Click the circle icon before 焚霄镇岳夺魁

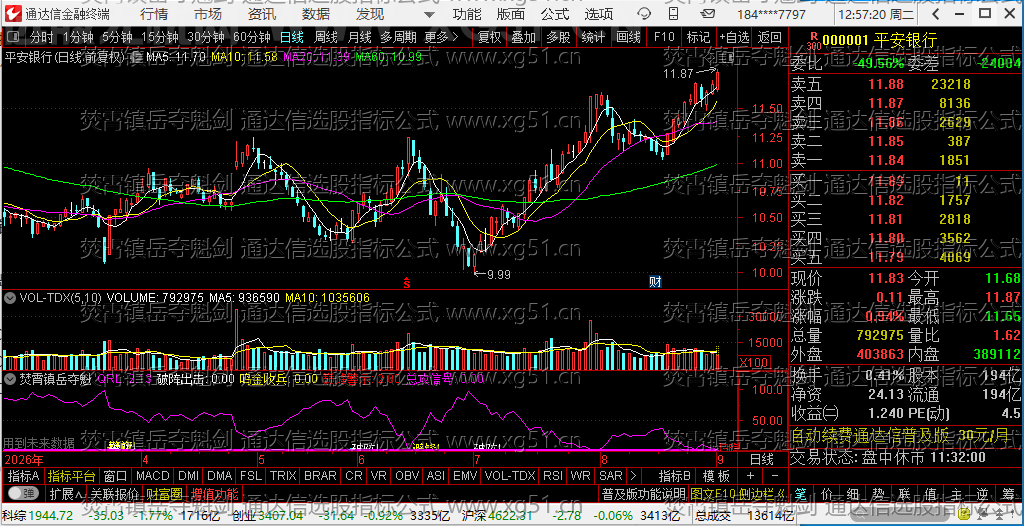coord(10,378)
